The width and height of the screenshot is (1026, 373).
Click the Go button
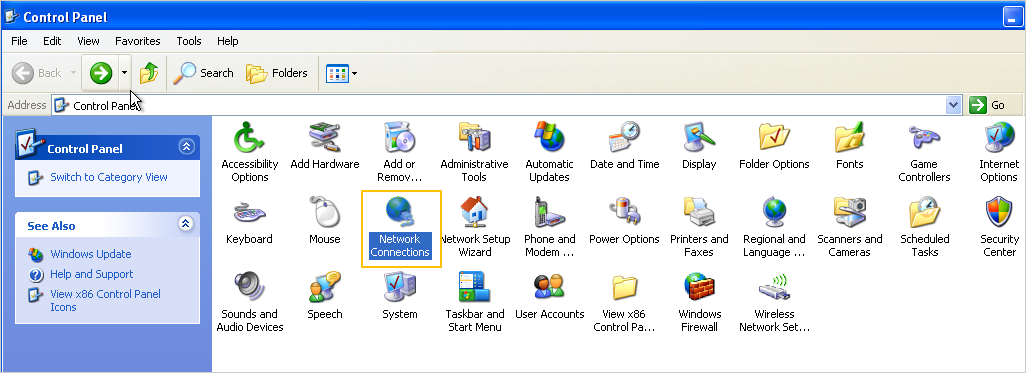click(989, 105)
